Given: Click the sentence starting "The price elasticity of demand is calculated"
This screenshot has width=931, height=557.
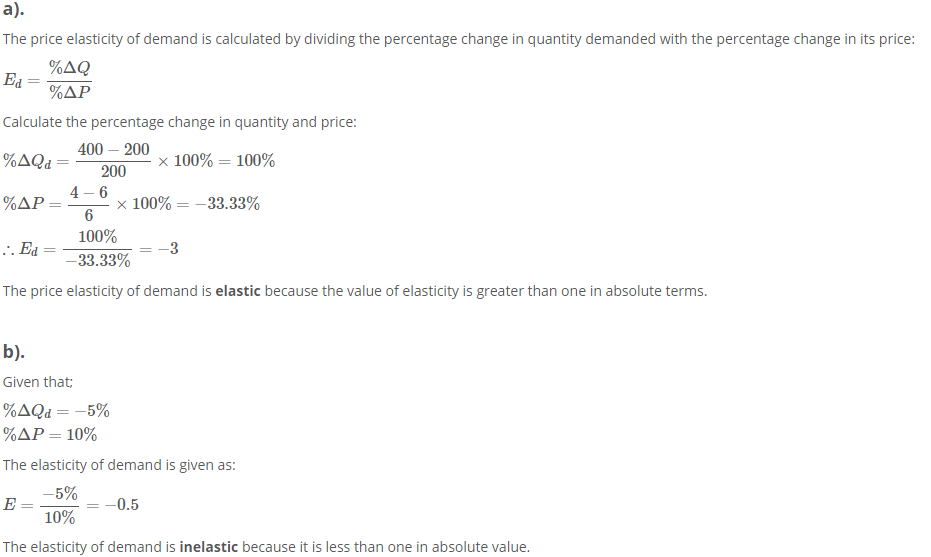Looking at the screenshot, I should coord(458,39).
